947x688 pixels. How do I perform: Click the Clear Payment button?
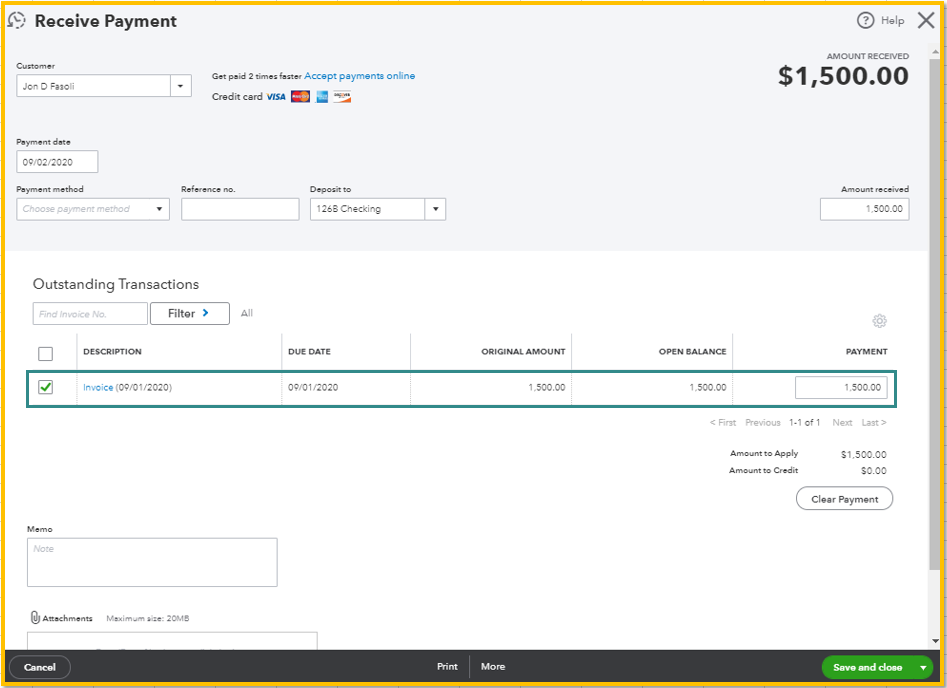[x=844, y=499]
